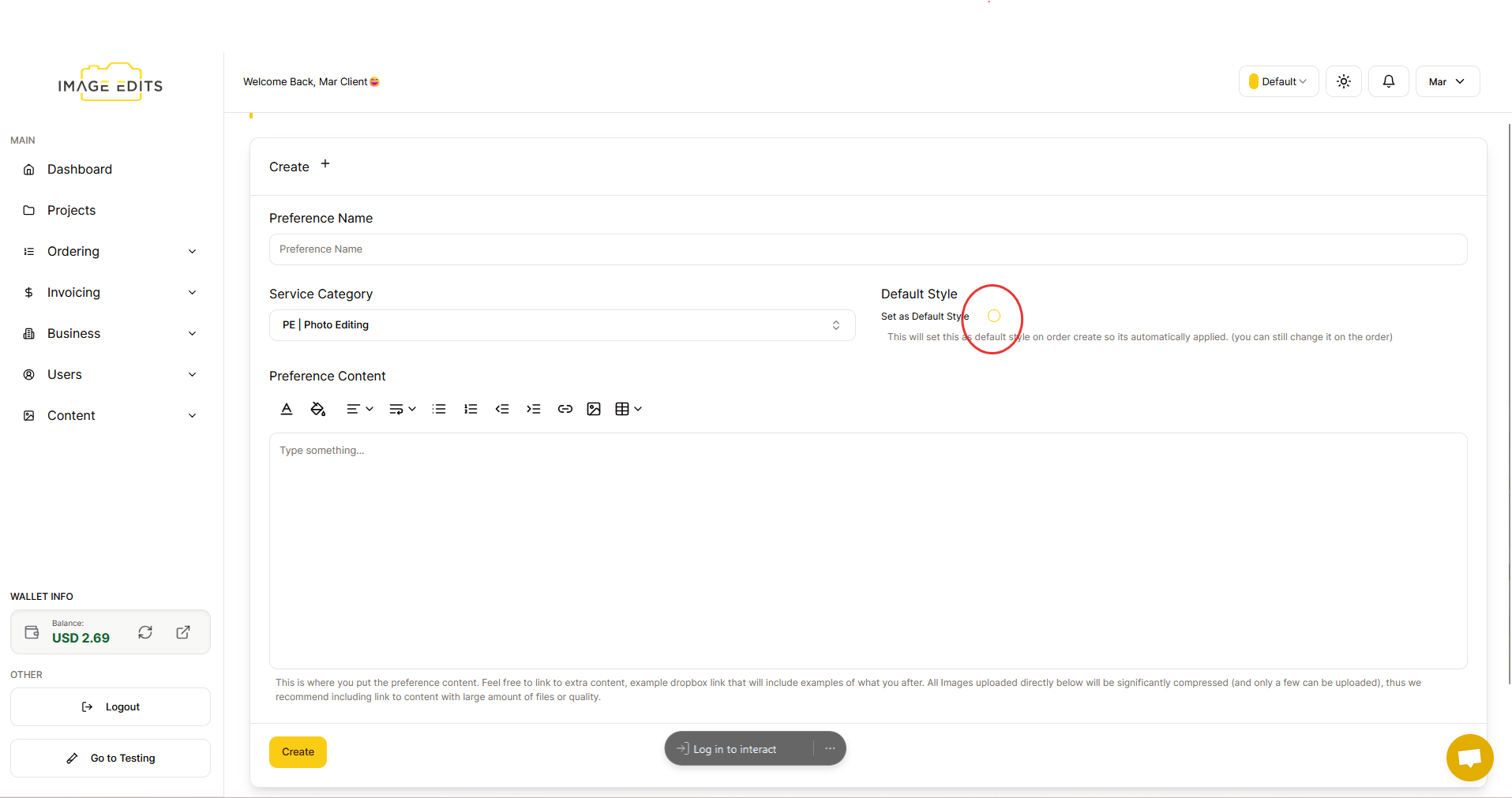1512x798 pixels.
Task: Select the background fill color bucket icon
Action: [x=317, y=409]
